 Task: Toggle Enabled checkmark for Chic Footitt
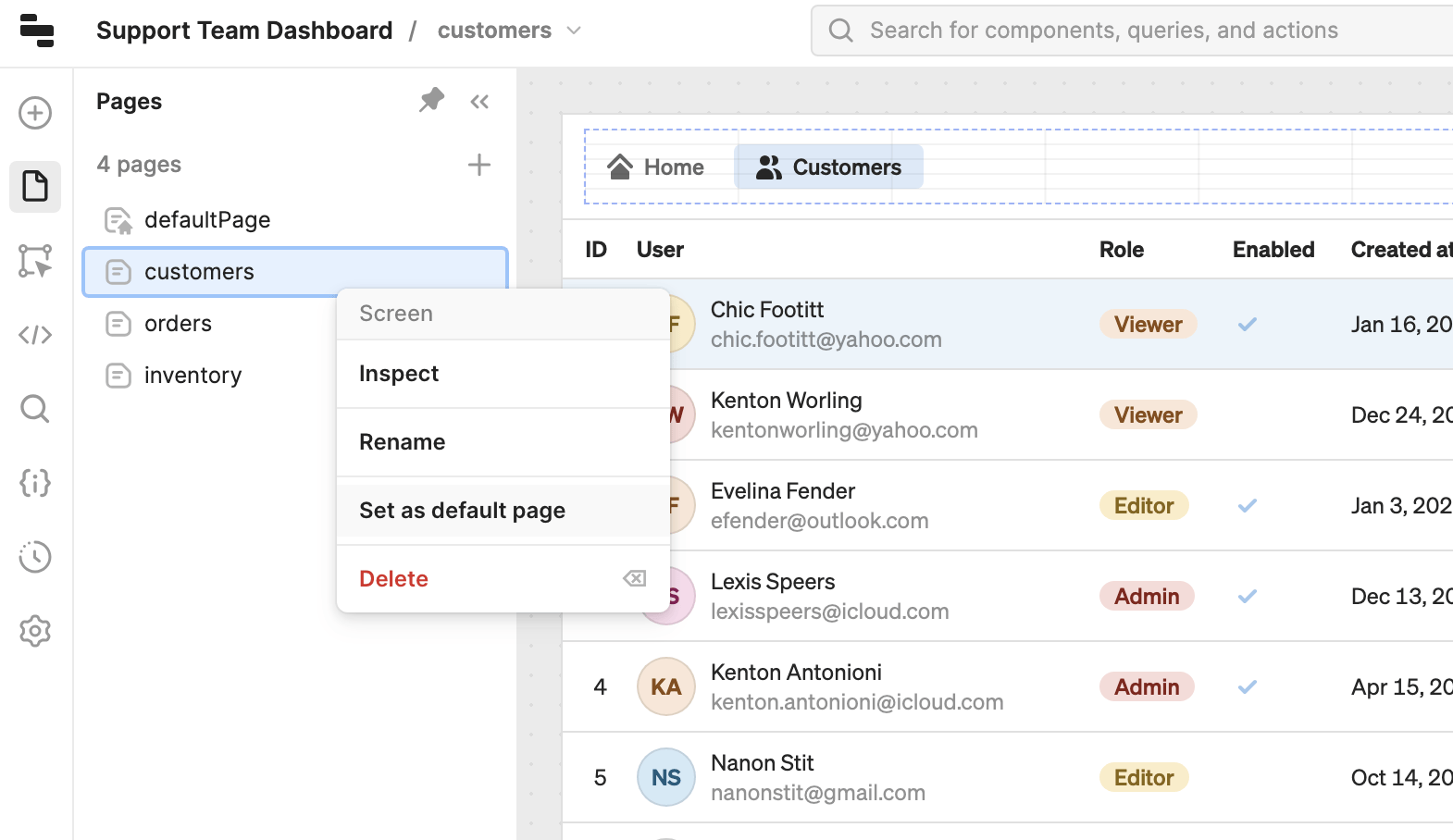click(x=1248, y=325)
